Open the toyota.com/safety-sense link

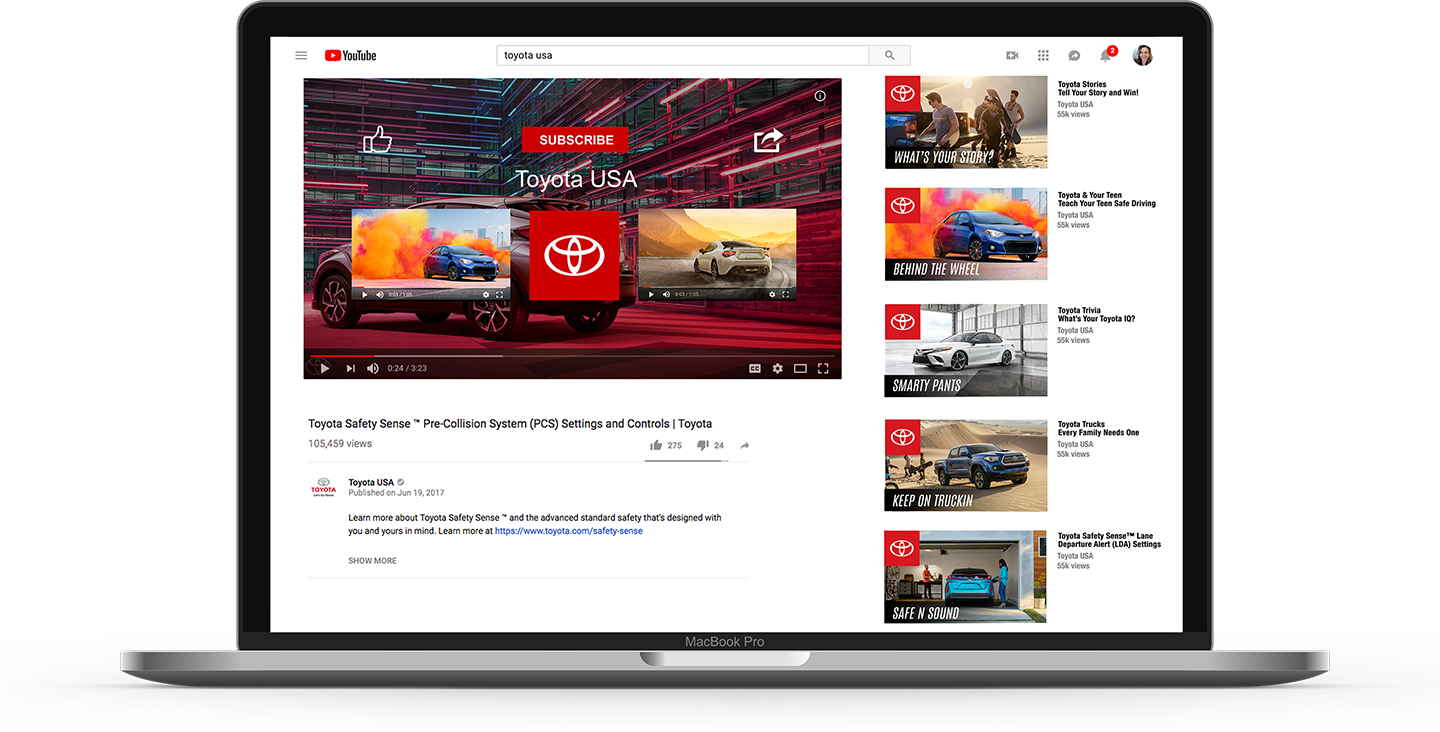[x=569, y=531]
